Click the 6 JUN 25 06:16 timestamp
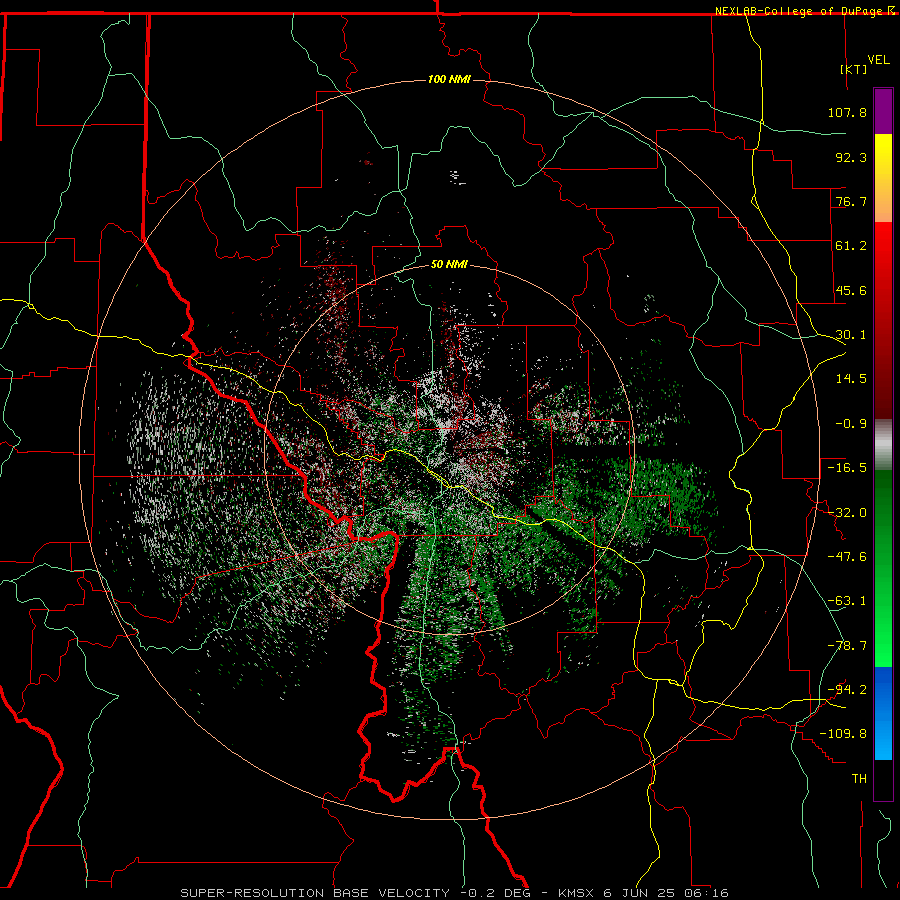 666,893
